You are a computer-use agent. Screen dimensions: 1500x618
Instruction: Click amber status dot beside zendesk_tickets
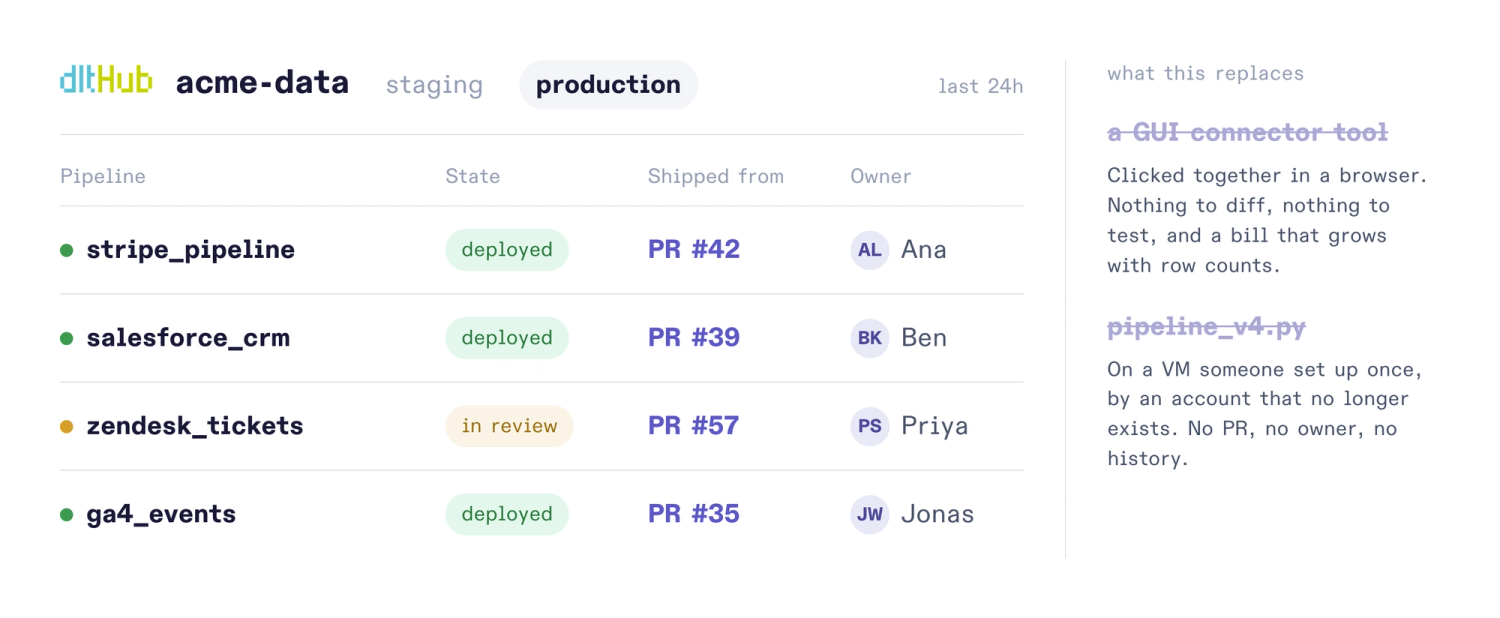click(x=67, y=426)
